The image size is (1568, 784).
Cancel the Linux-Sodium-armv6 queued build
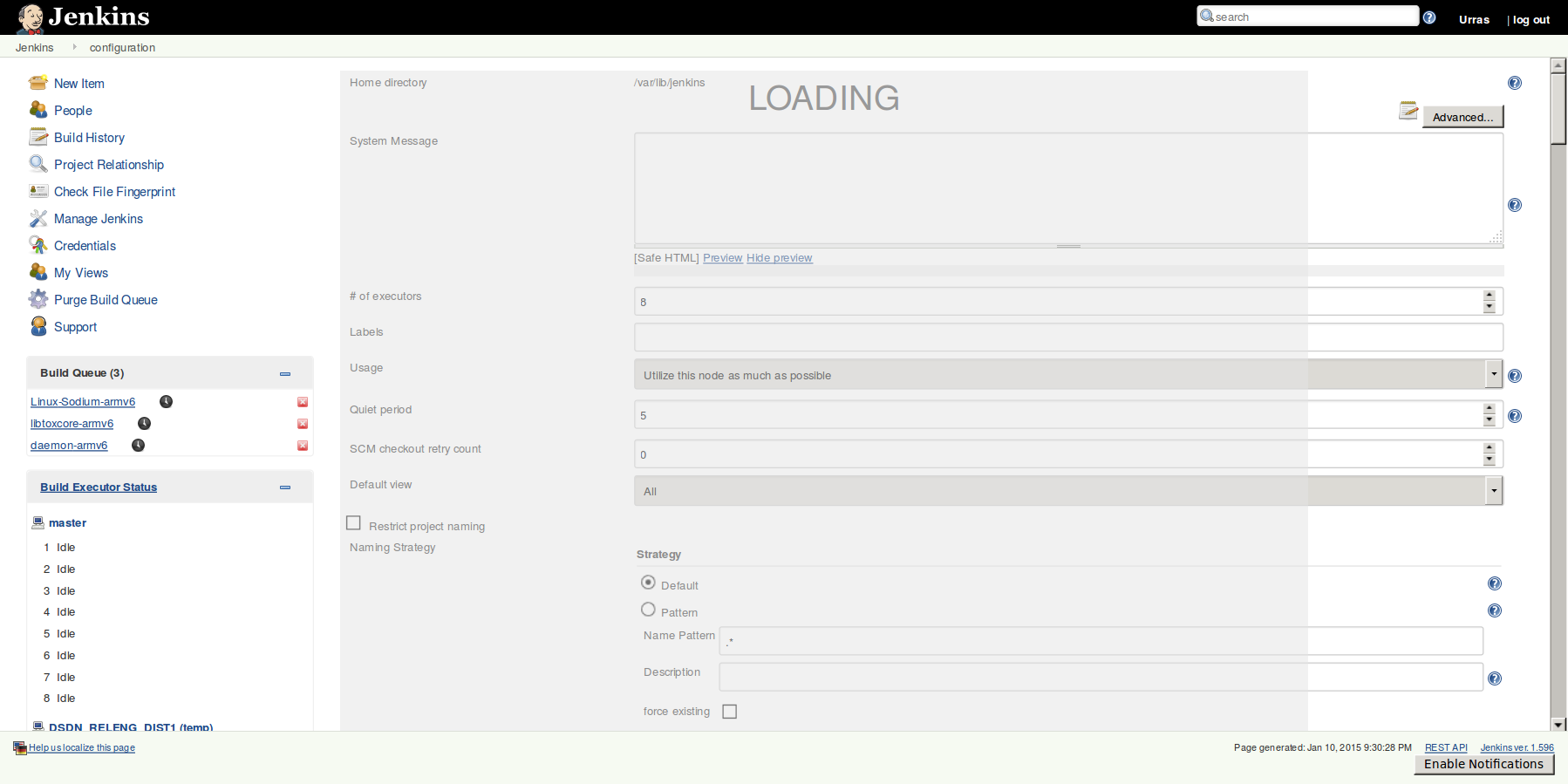[x=303, y=402]
